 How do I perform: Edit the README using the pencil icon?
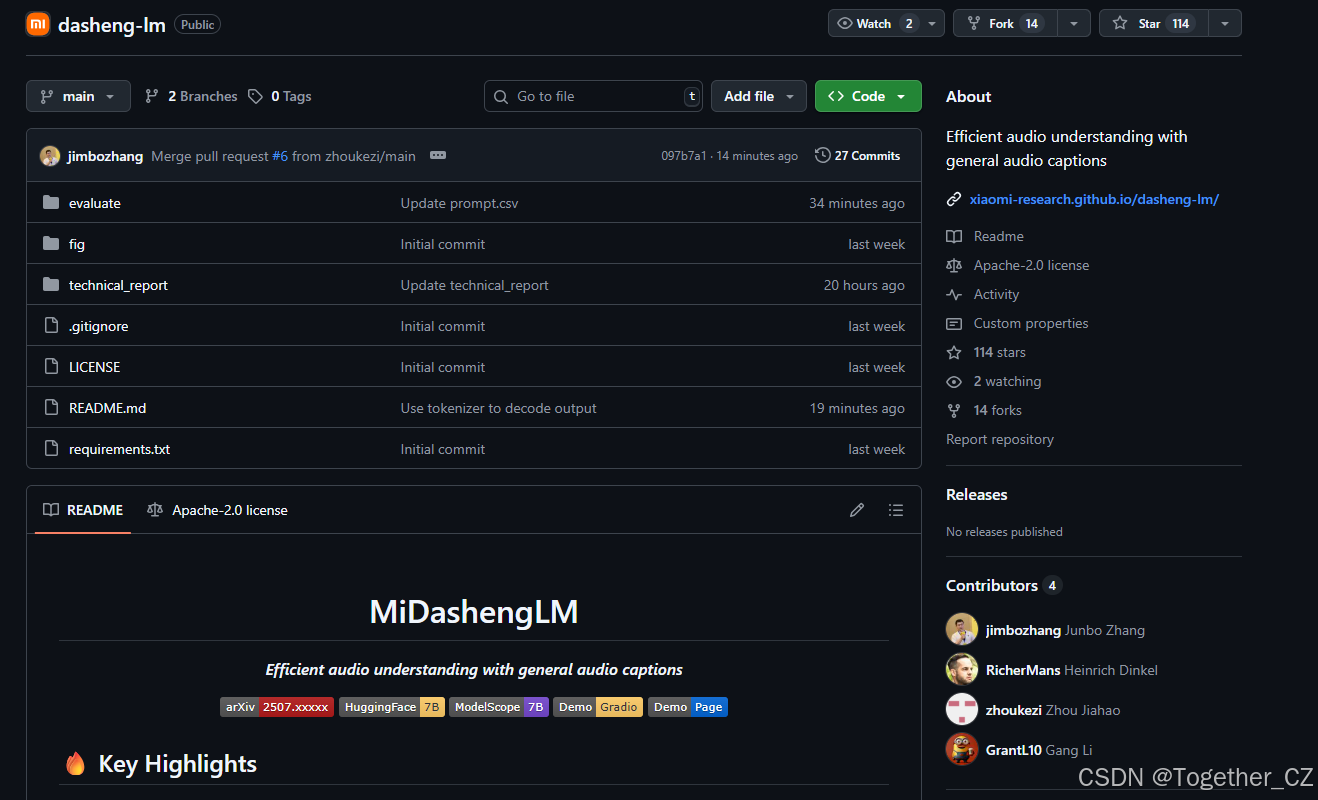(857, 510)
